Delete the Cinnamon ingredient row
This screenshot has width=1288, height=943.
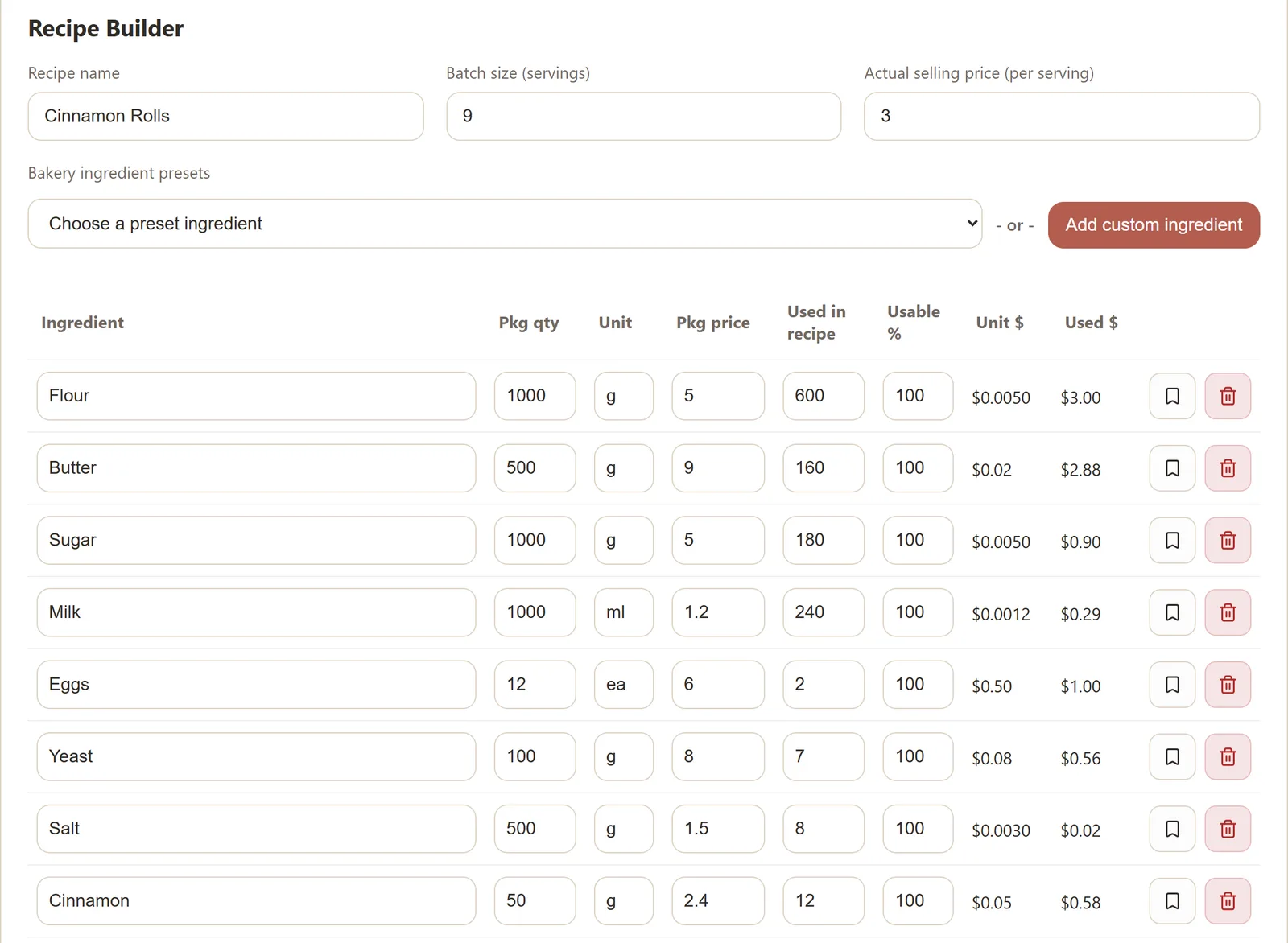point(1228,901)
